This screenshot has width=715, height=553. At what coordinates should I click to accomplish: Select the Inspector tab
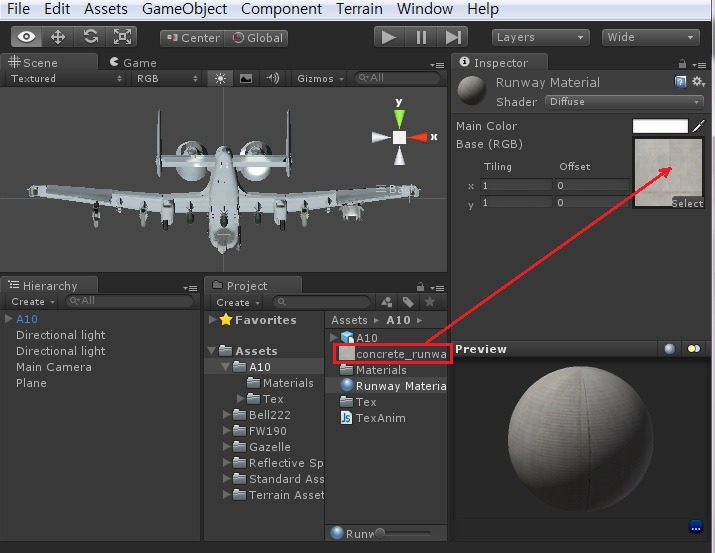click(500, 62)
